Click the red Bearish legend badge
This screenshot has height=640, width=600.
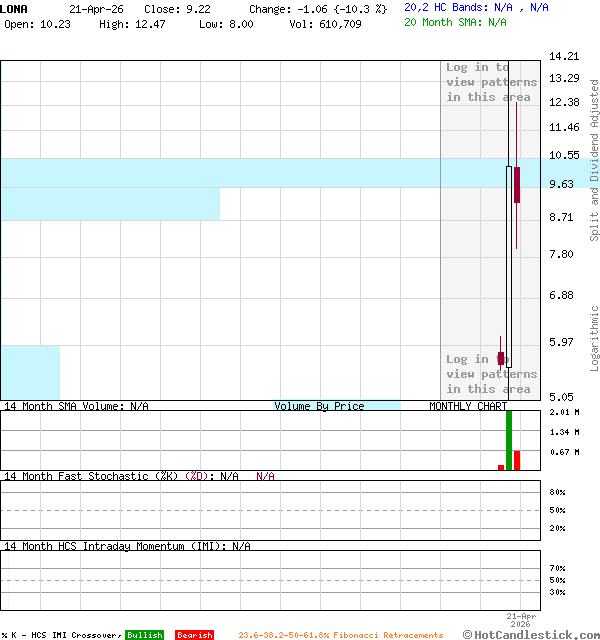194,635
